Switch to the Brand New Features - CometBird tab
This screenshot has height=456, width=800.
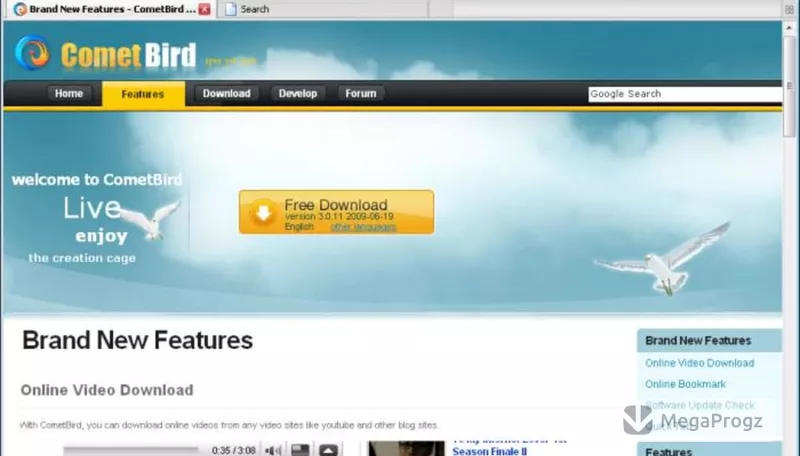(x=112, y=9)
